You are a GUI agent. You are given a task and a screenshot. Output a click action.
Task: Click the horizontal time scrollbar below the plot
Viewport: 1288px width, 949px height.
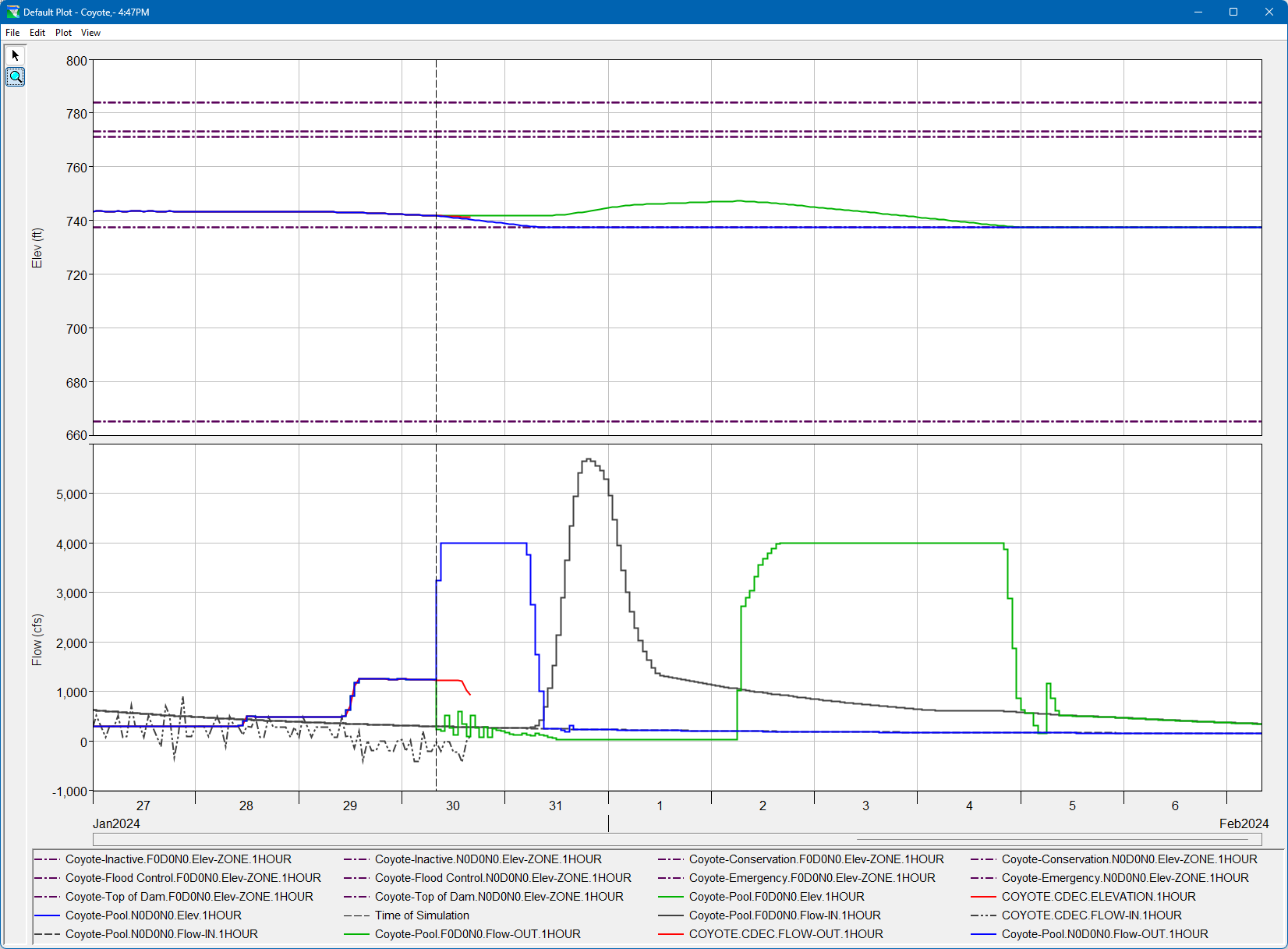(677, 839)
